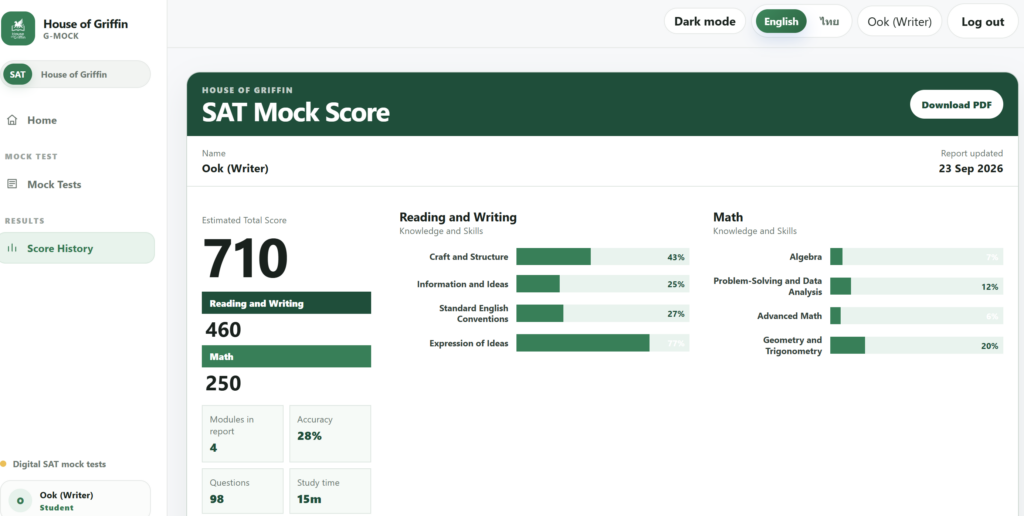Click the total score 710
Image resolution: width=1024 pixels, height=516 pixels.
246,259
